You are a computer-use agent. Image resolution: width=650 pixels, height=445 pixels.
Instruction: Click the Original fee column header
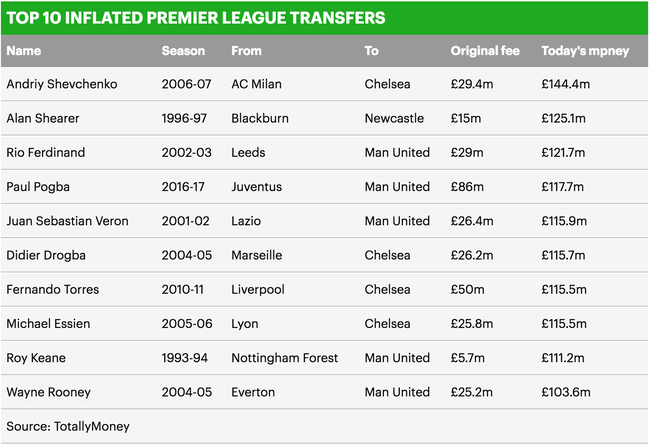[x=485, y=51]
